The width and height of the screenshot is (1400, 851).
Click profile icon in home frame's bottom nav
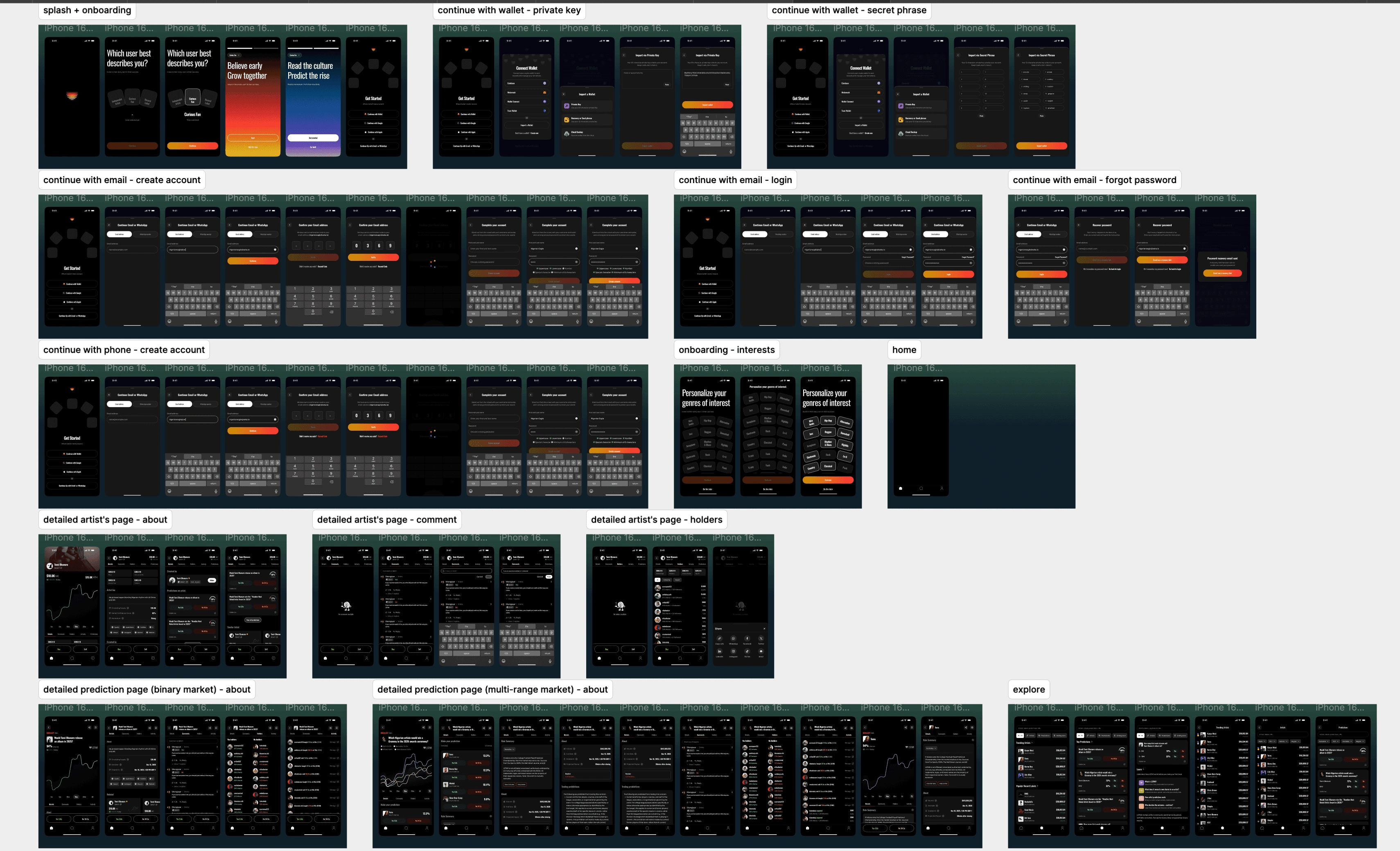[942, 488]
